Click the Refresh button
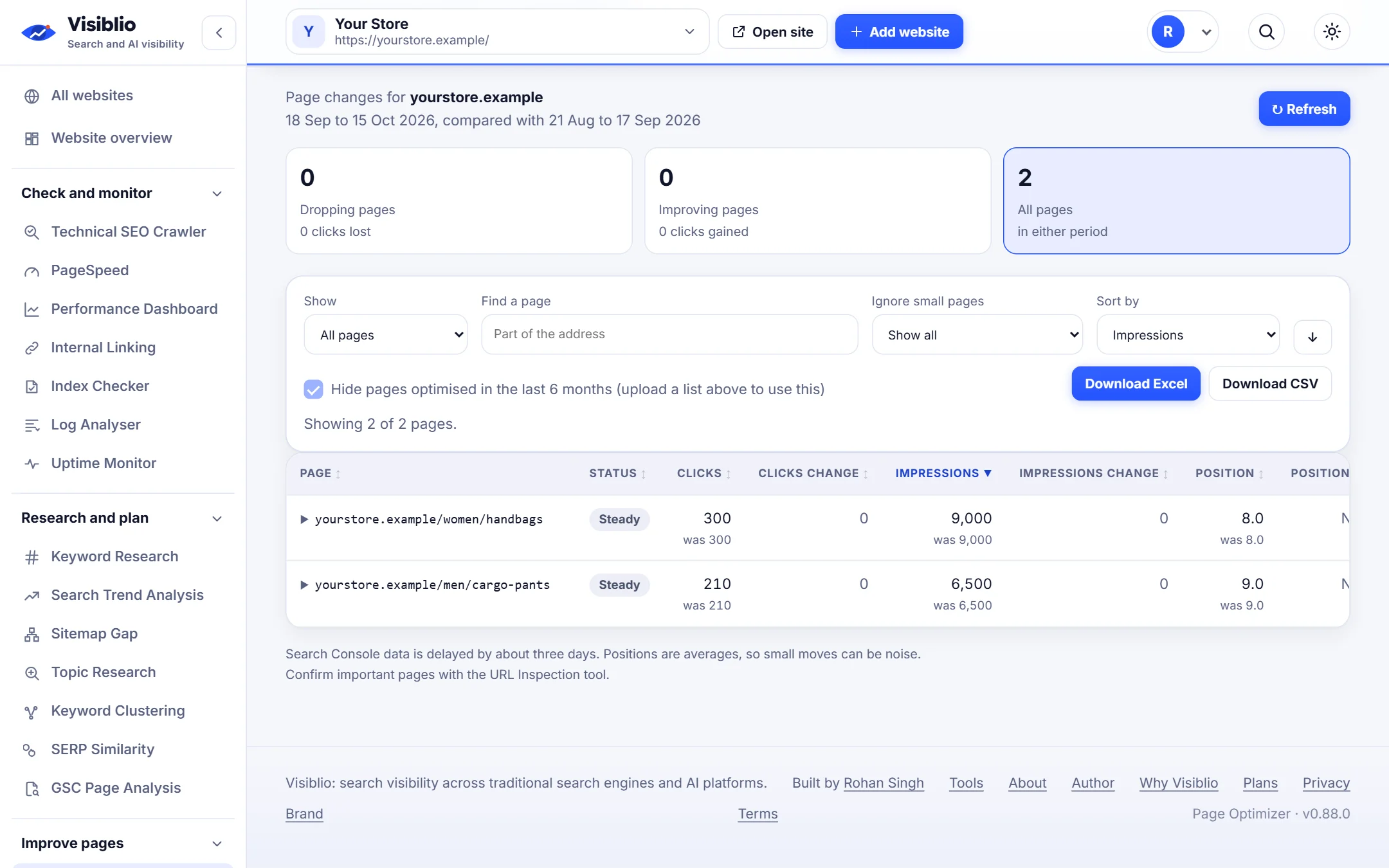 [1304, 109]
